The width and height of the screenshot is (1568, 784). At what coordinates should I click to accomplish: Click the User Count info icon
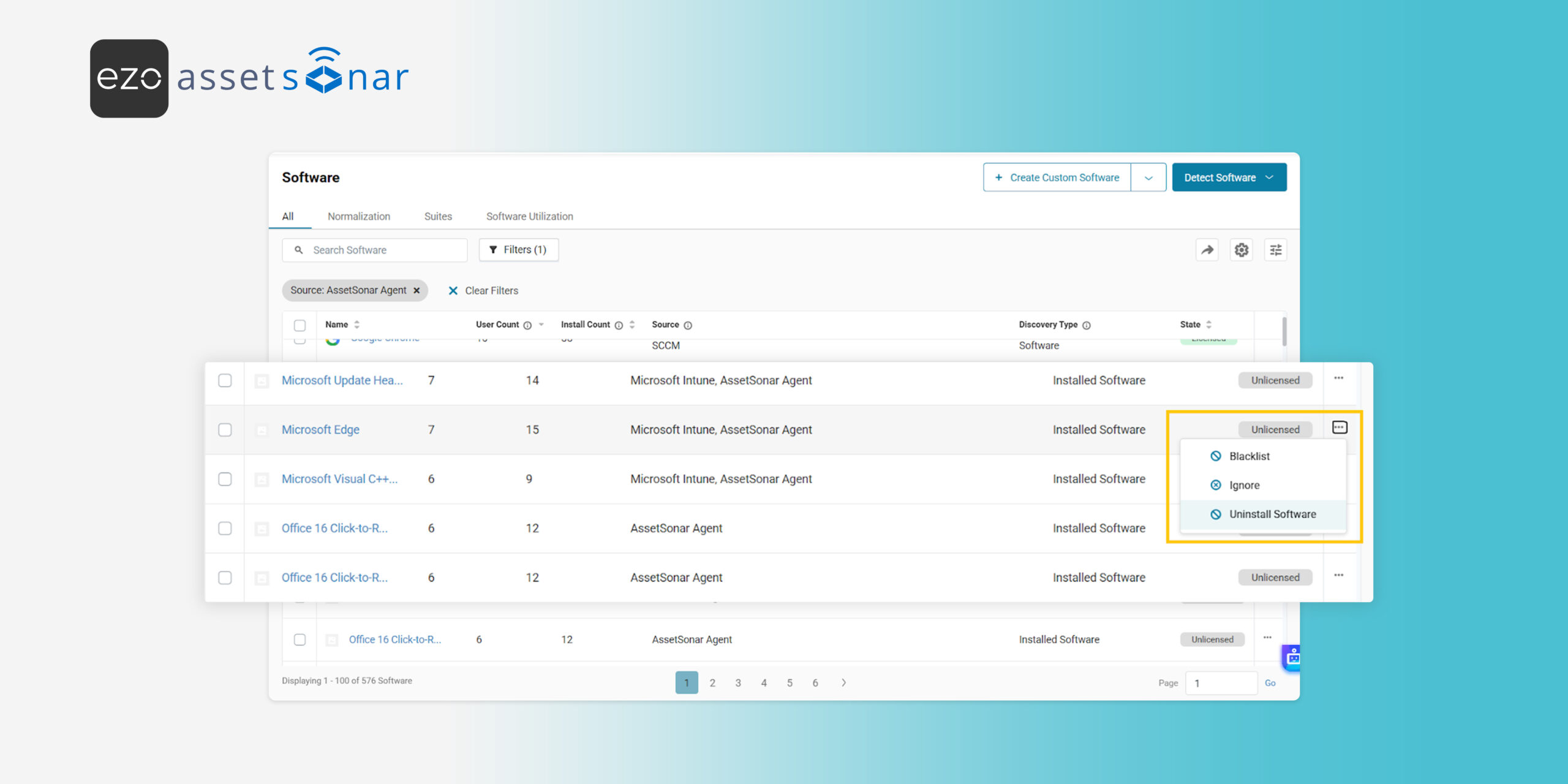[527, 325]
